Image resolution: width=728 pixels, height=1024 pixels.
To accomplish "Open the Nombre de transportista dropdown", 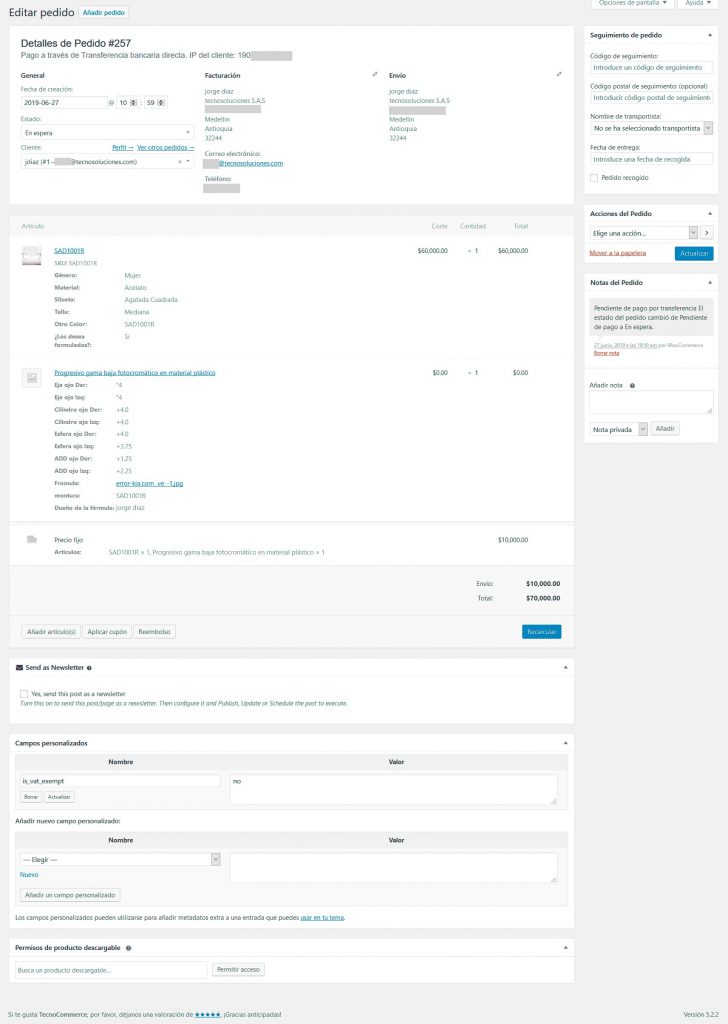I will (651, 128).
